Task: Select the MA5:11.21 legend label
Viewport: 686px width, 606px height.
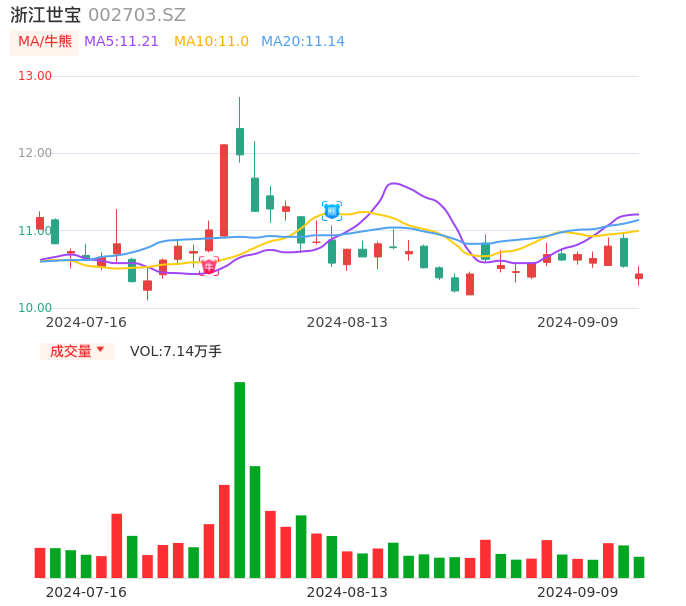Action: (121, 42)
